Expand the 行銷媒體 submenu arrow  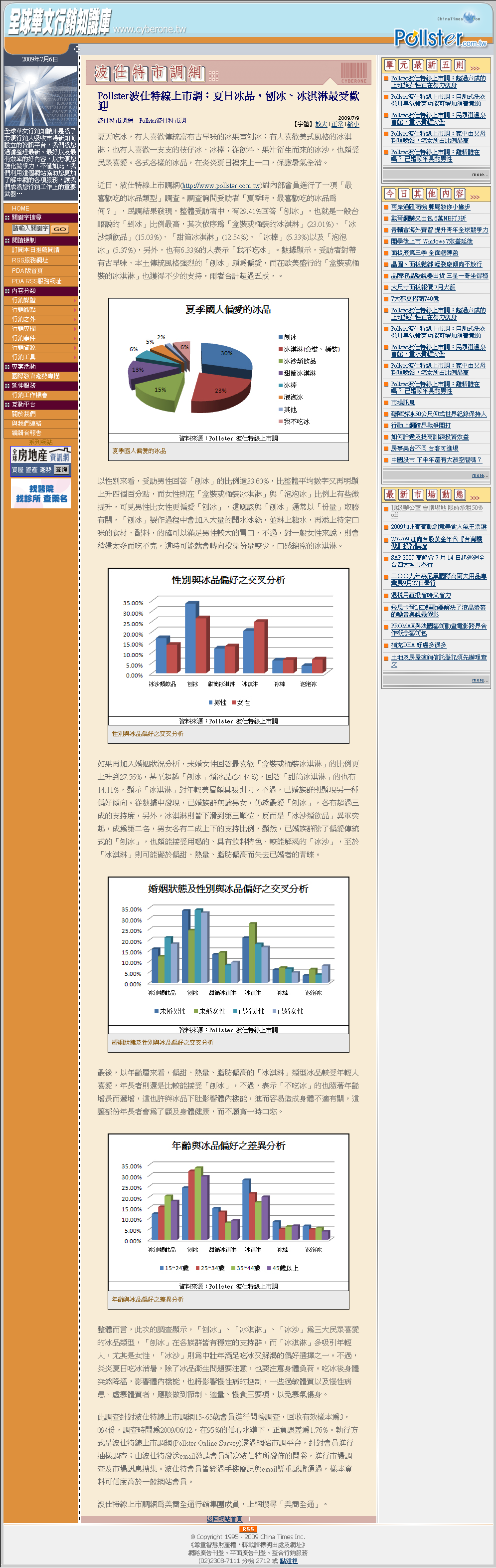(x=75, y=300)
